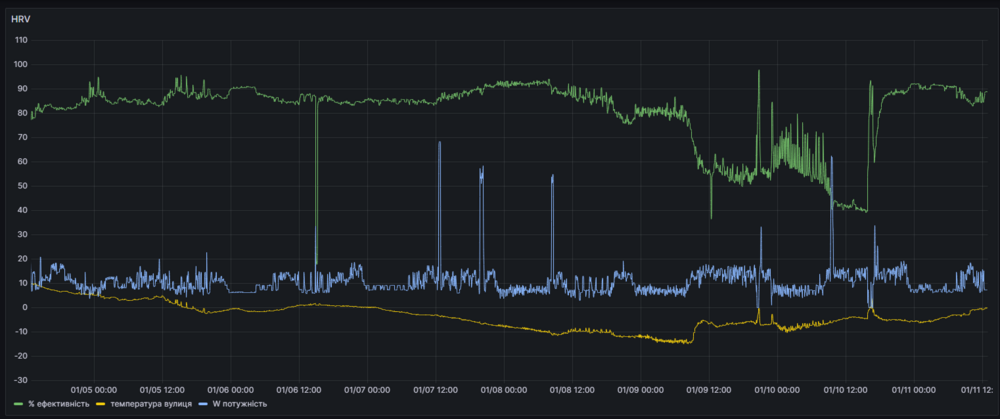Click the green efficiency legend color marker
The width and height of the screenshot is (1000, 419).
[x=19, y=405]
